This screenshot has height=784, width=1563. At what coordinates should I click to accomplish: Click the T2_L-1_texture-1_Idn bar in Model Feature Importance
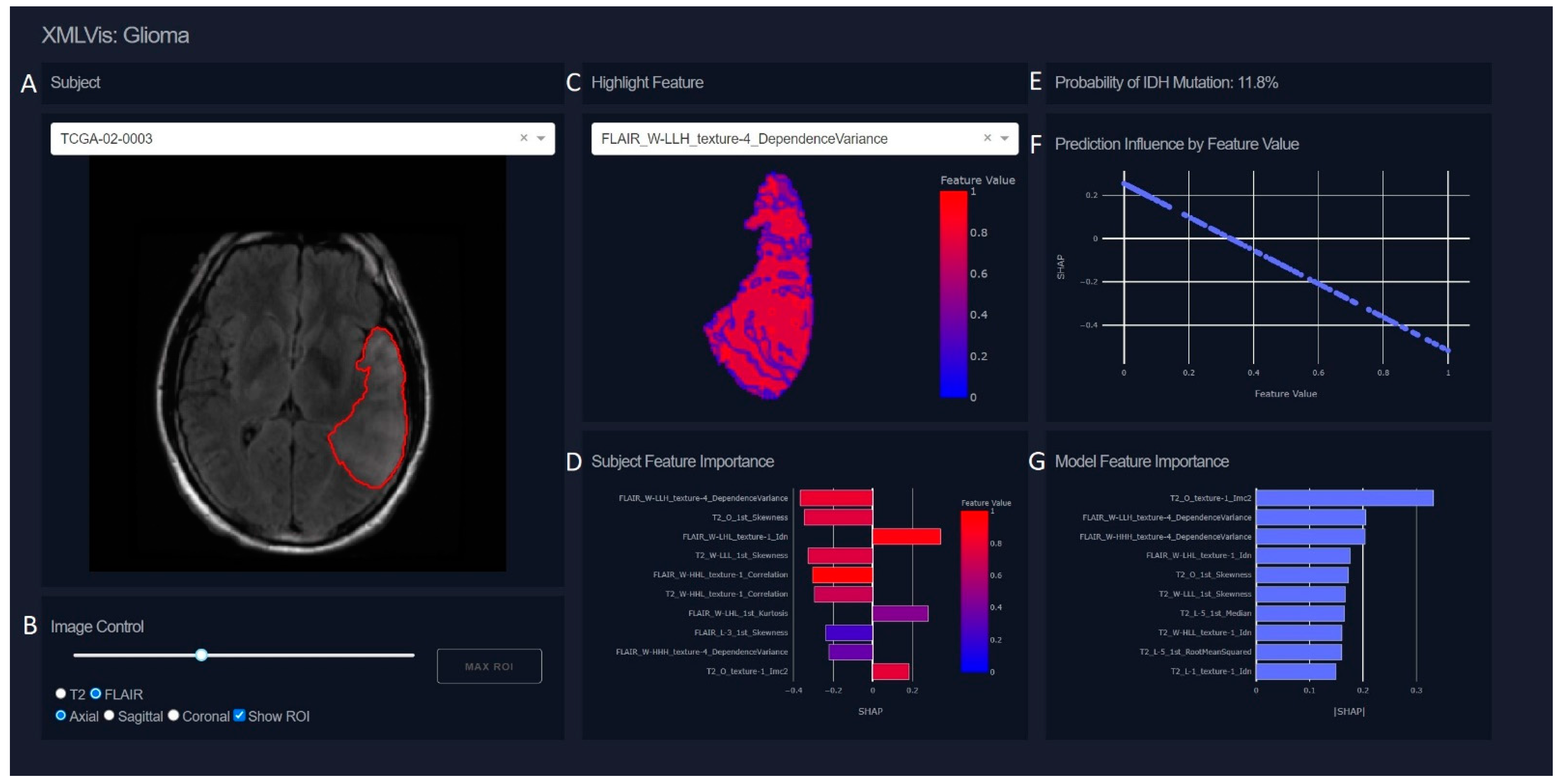tap(1295, 671)
